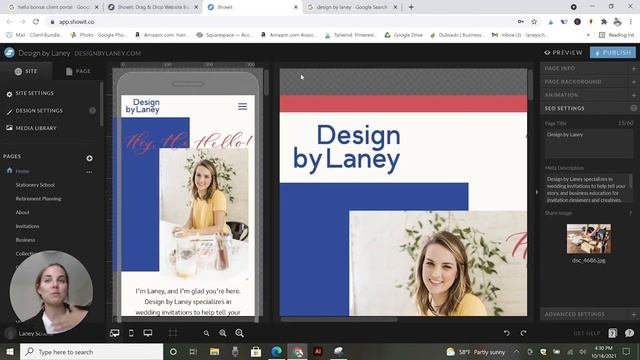This screenshot has height=360, width=640.
Task: Expand the Page Info section
Action: tap(590, 69)
